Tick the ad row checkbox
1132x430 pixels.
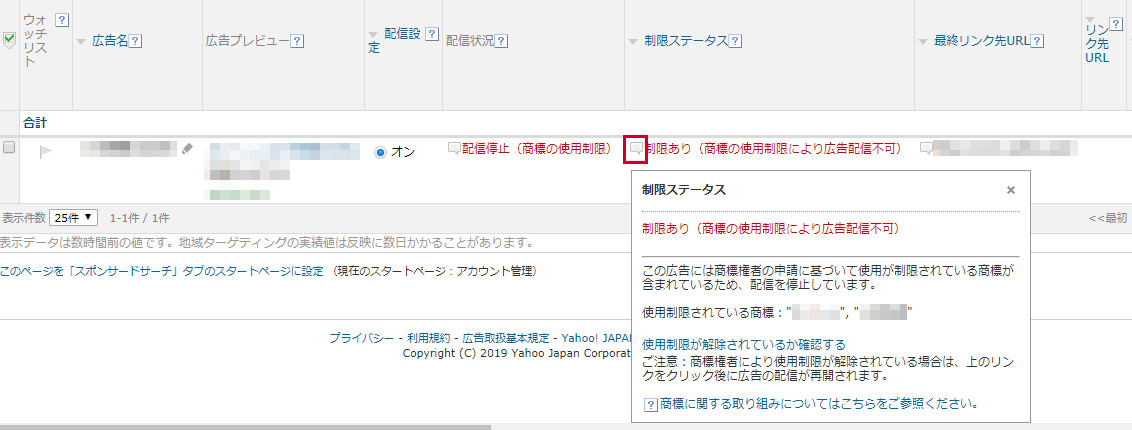(x=9, y=147)
